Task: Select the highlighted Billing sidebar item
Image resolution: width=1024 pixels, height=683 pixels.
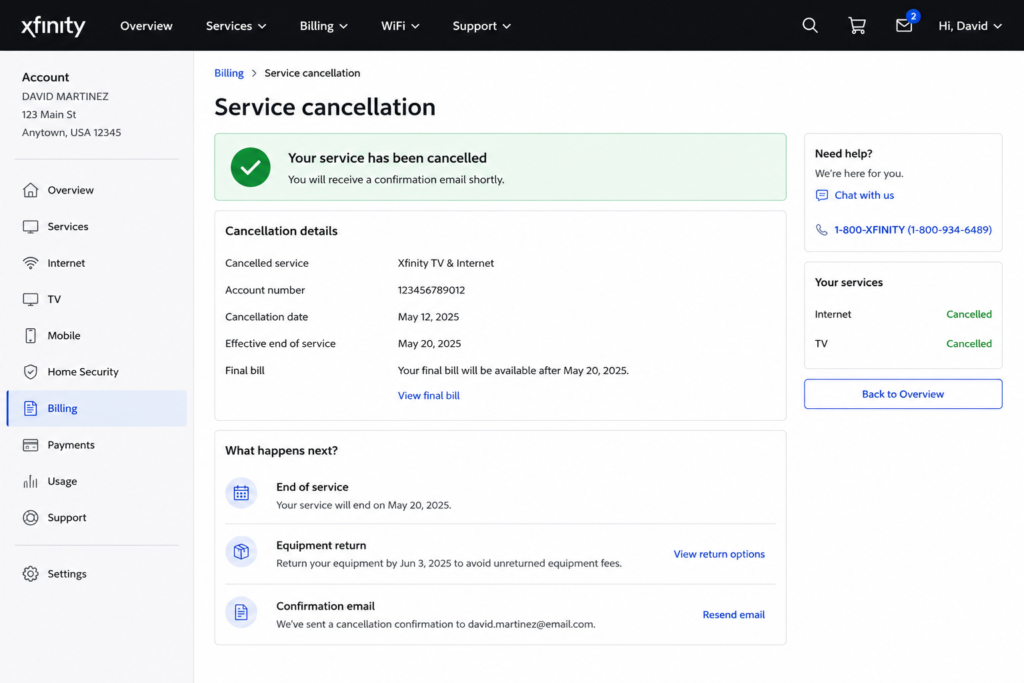Action: (x=97, y=408)
